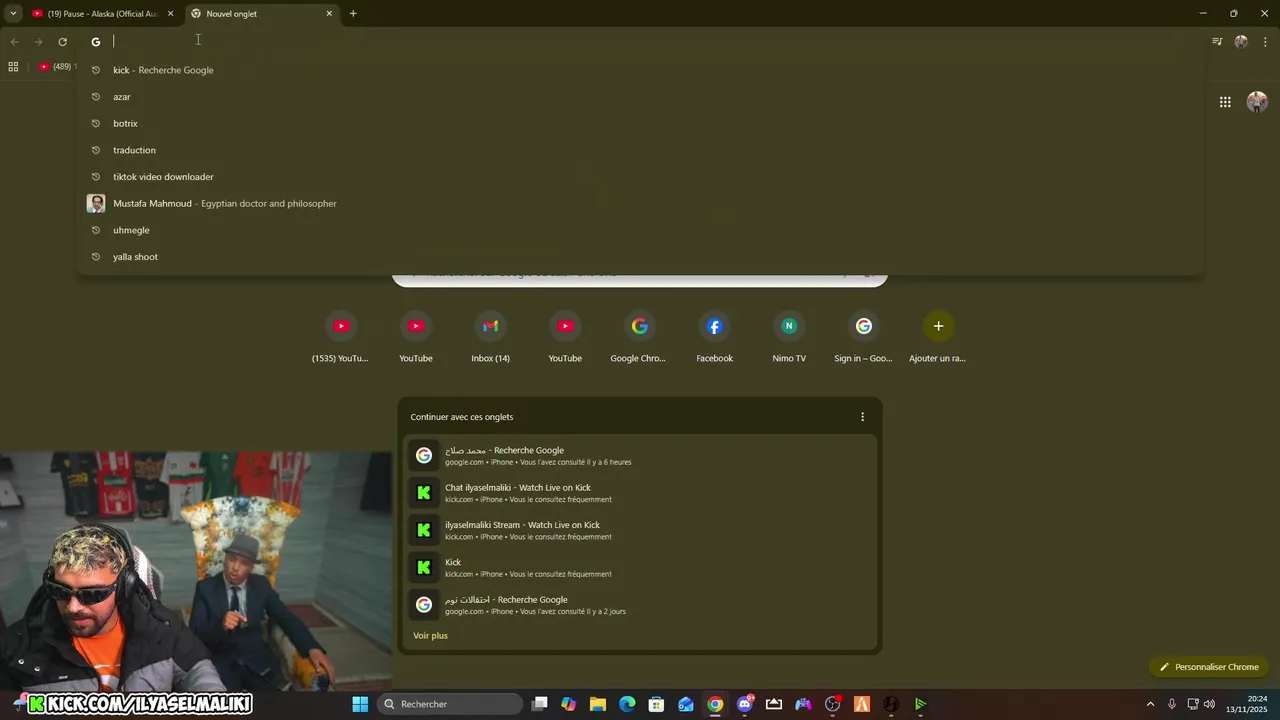Screen dimensions: 1280x720
Task: Open File Explorer from the taskbar
Action: [x=598, y=704]
